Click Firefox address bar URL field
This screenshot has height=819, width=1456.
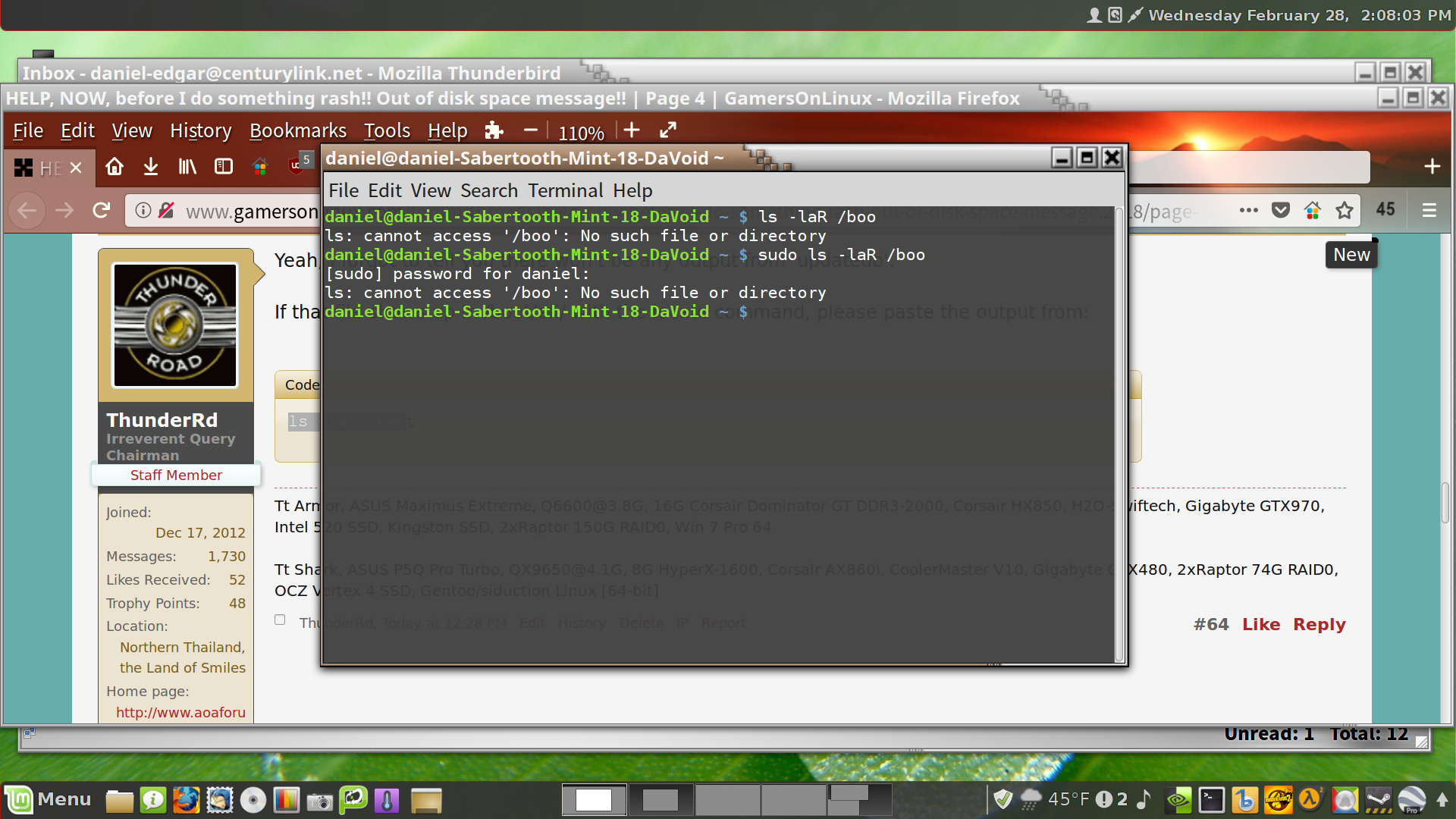tap(251, 211)
